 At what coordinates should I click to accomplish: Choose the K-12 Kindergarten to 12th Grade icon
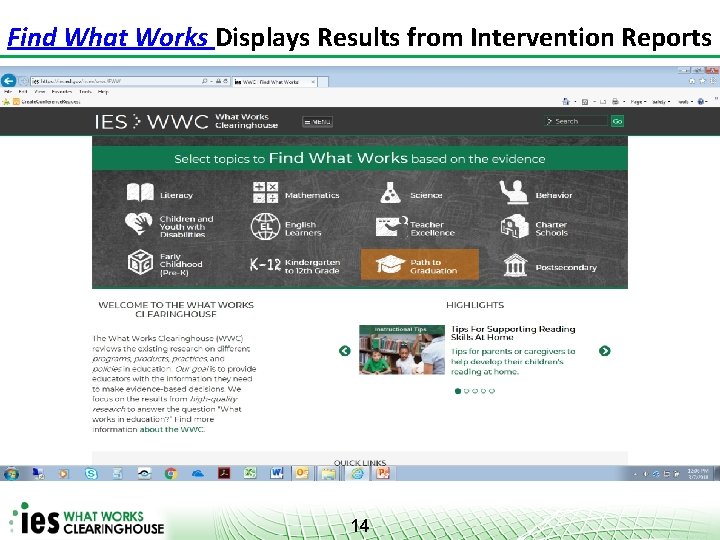(x=265, y=264)
